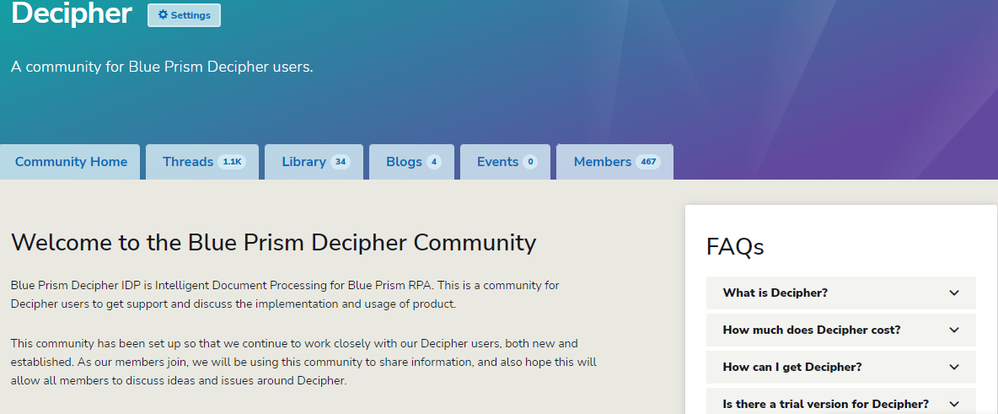
Task: Click chevron beside "How much does Decipher cost?"
Action: pyautogui.click(x=954, y=330)
